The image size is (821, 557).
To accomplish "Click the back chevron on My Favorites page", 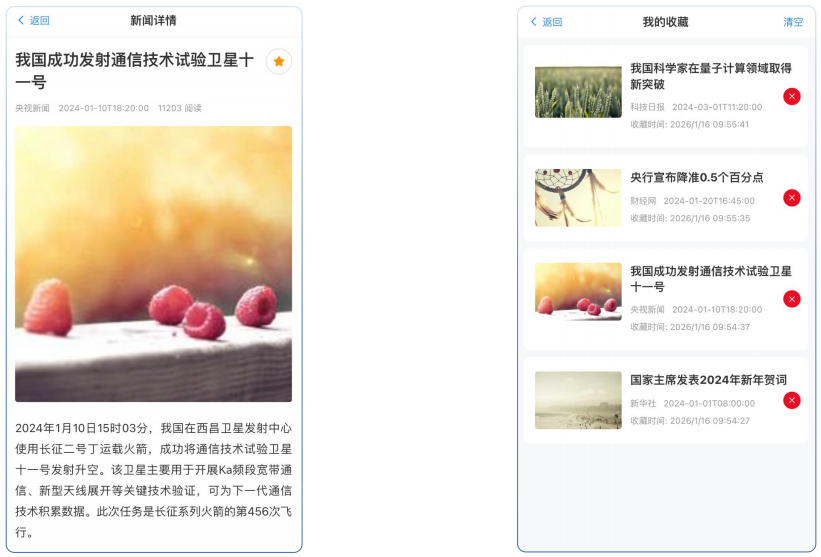I will coord(534,21).
